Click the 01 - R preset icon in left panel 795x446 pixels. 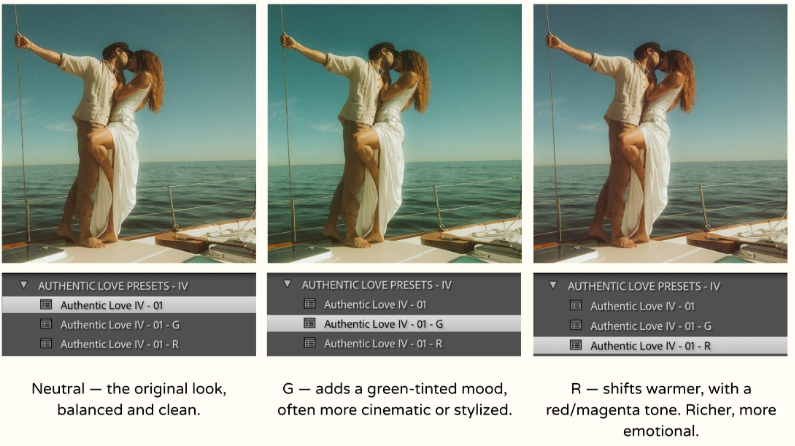tap(45, 344)
